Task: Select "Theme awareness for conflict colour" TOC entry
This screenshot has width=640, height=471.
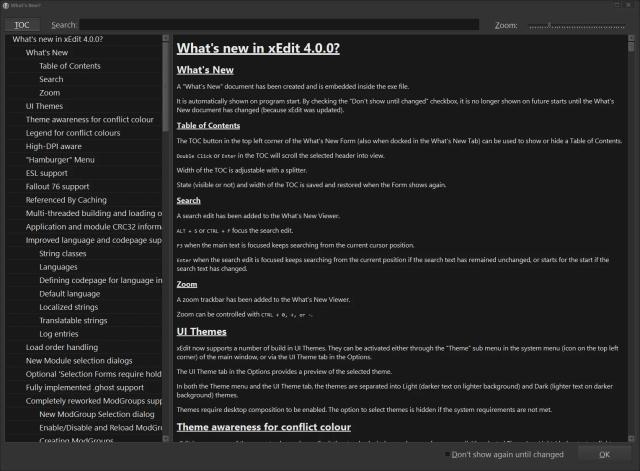Action: pyautogui.click(x=89, y=120)
